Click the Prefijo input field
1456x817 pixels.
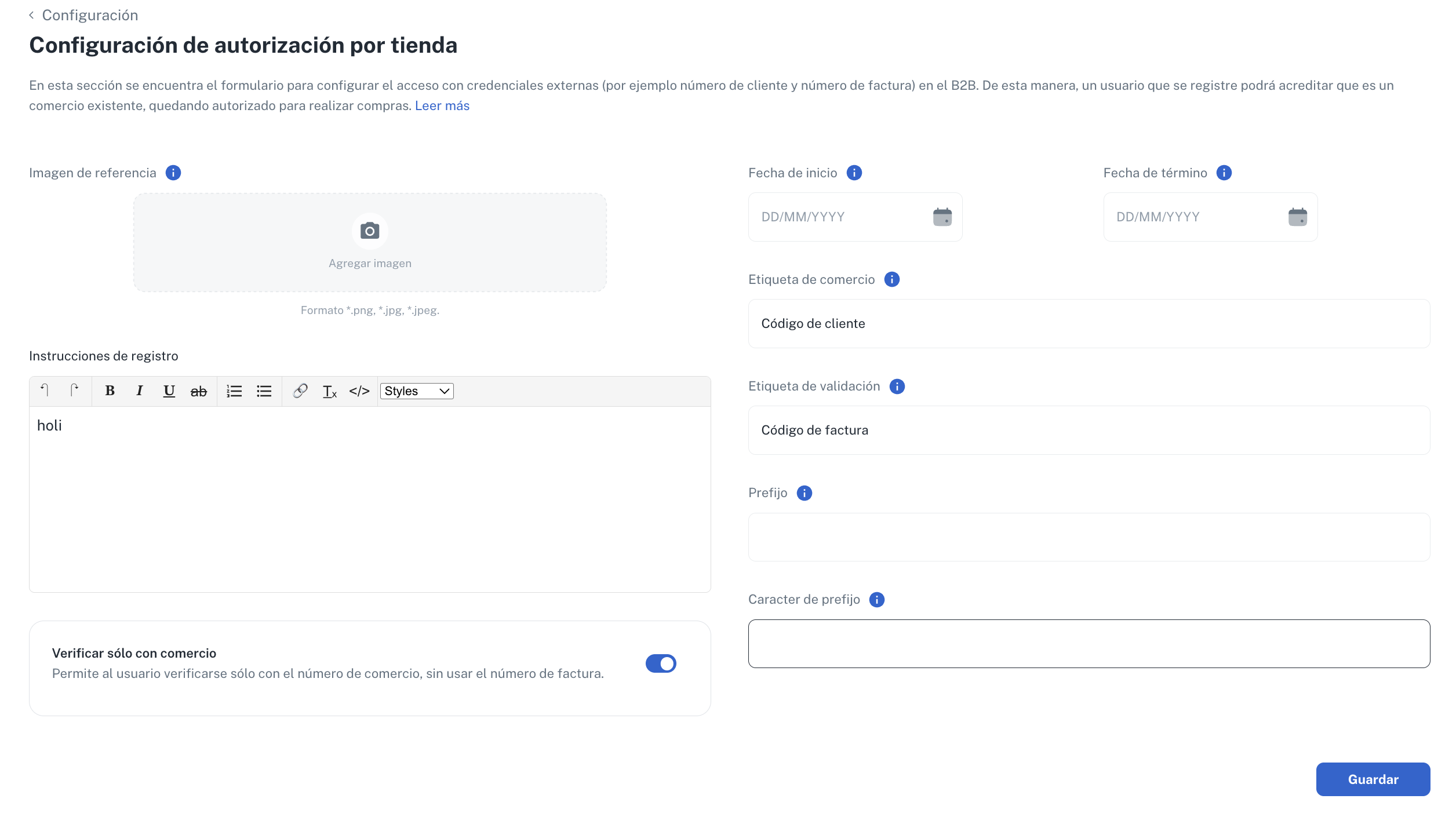(x=1089, y=537)
